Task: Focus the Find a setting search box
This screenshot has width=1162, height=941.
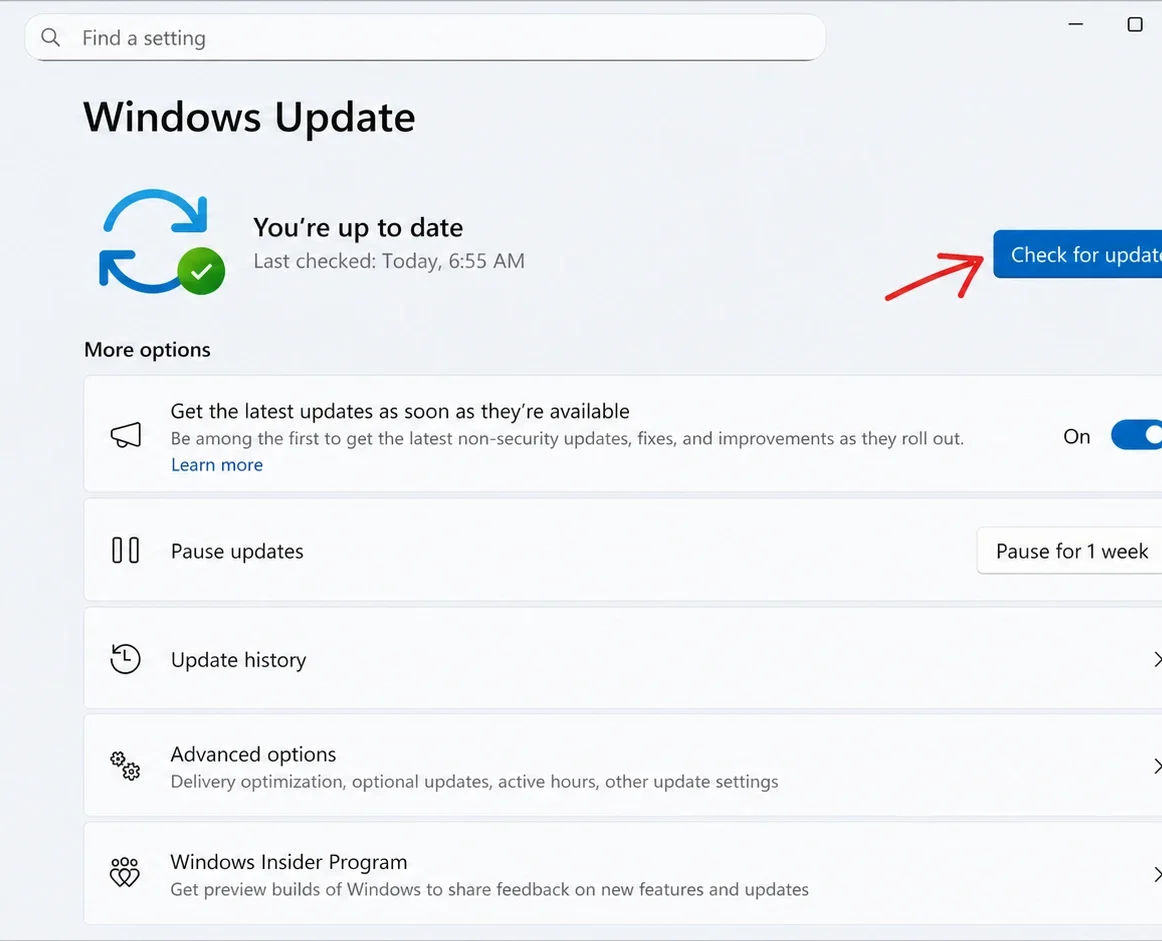Action: coord(425,38)
